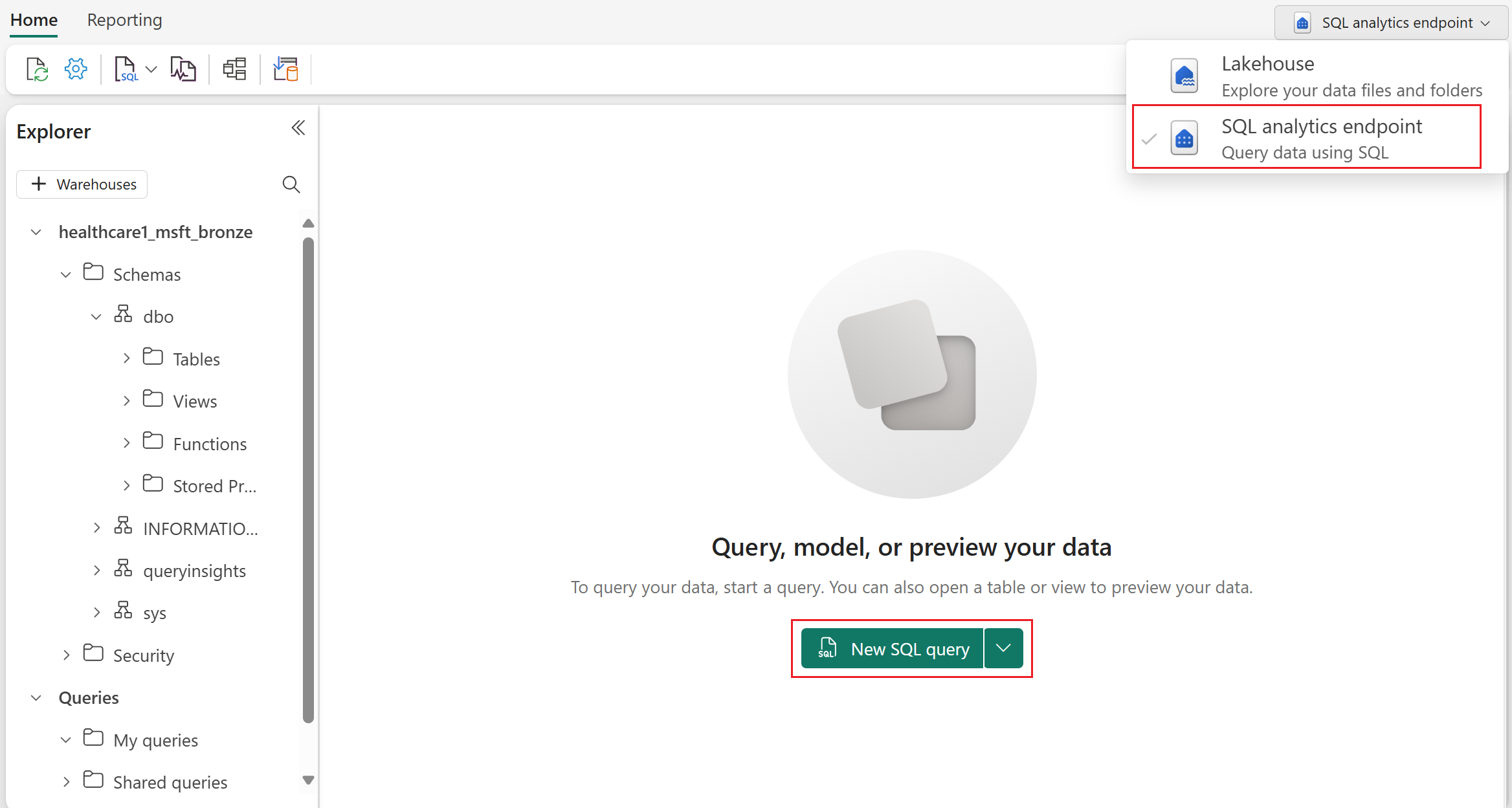Click the database download toolbar icon
Image resolution: width=1512 pixels, height=808 pixels.
285,69
